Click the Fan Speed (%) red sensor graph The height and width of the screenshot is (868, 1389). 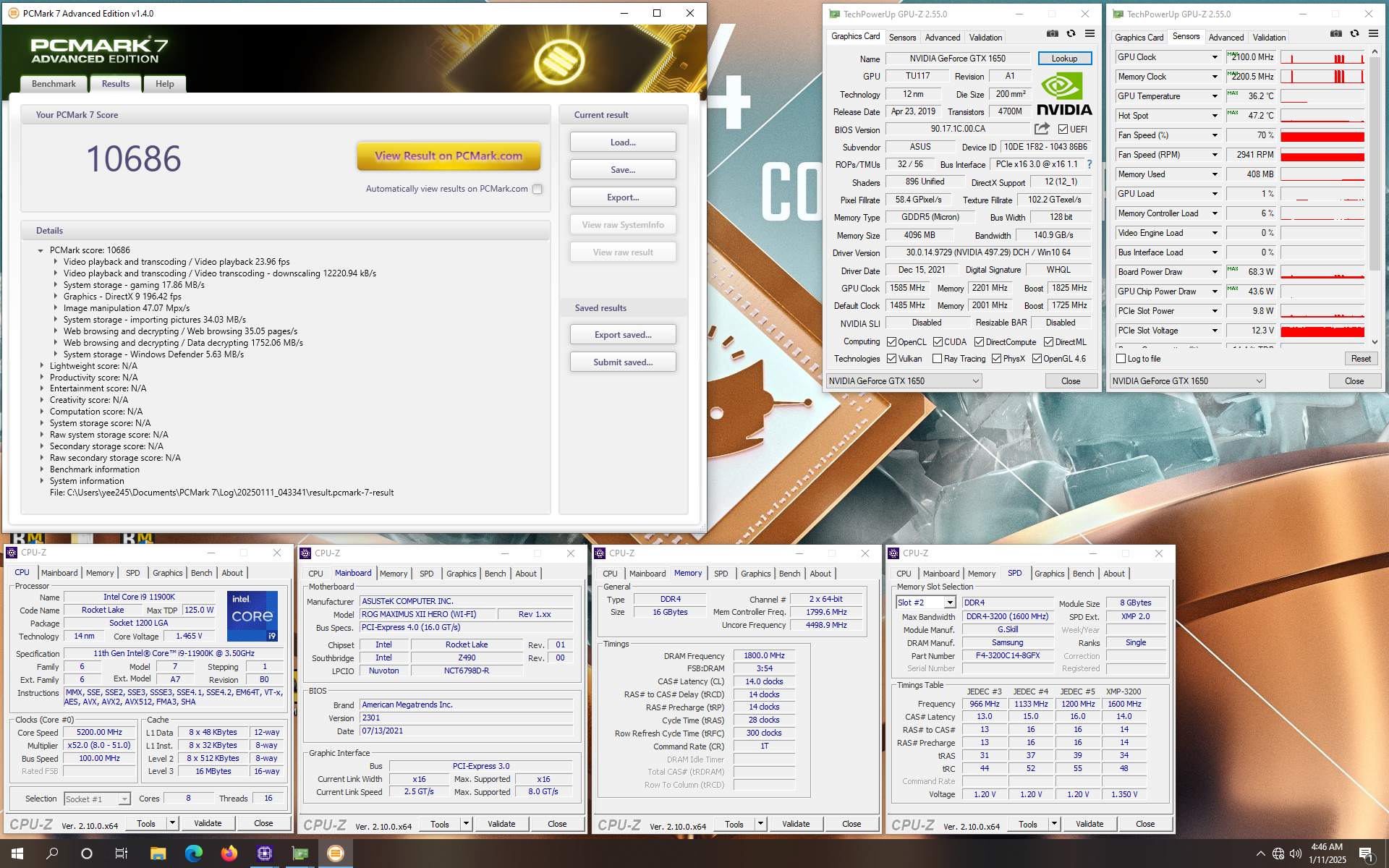pos(1322,135)
